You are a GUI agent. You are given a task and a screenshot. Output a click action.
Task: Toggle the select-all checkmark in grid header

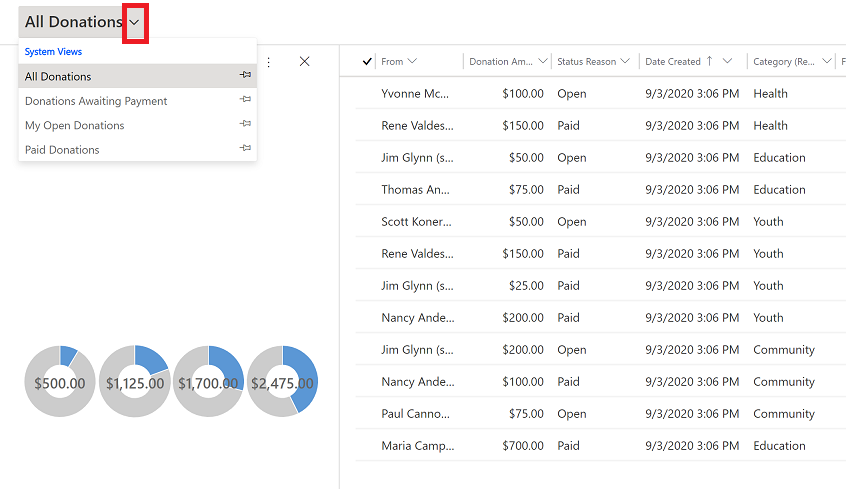point(367,62)
